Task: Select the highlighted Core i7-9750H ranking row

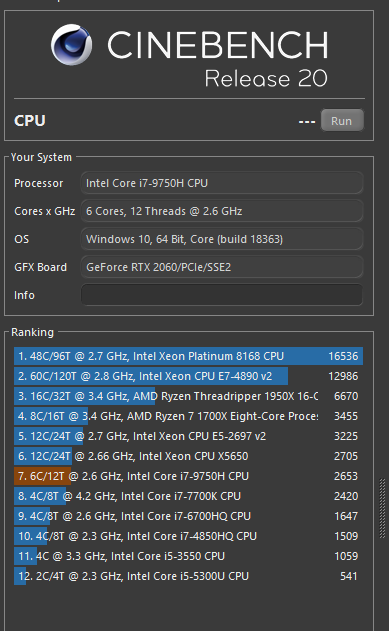Action: (188, 476)
